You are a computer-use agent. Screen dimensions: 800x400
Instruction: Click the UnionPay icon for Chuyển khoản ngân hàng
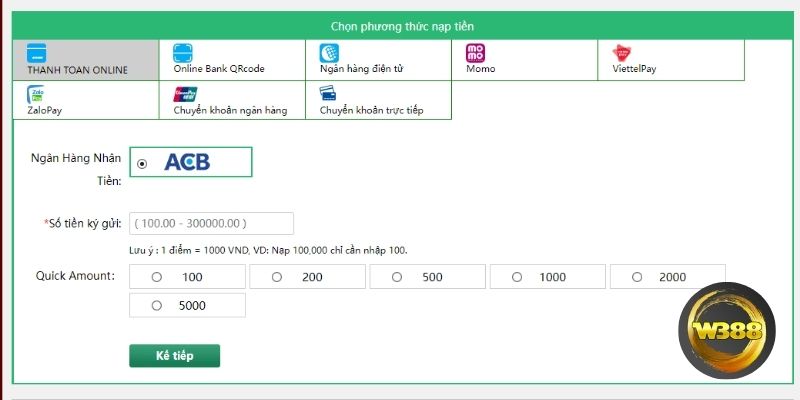(x=185, y=94)
